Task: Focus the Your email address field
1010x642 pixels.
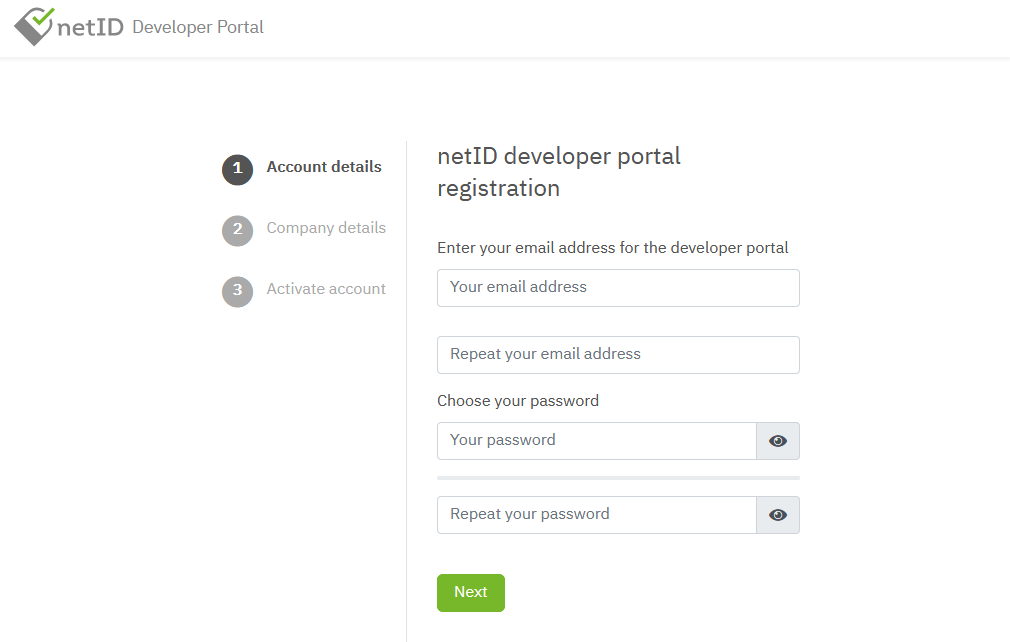Action: click(x=618, y=288)
